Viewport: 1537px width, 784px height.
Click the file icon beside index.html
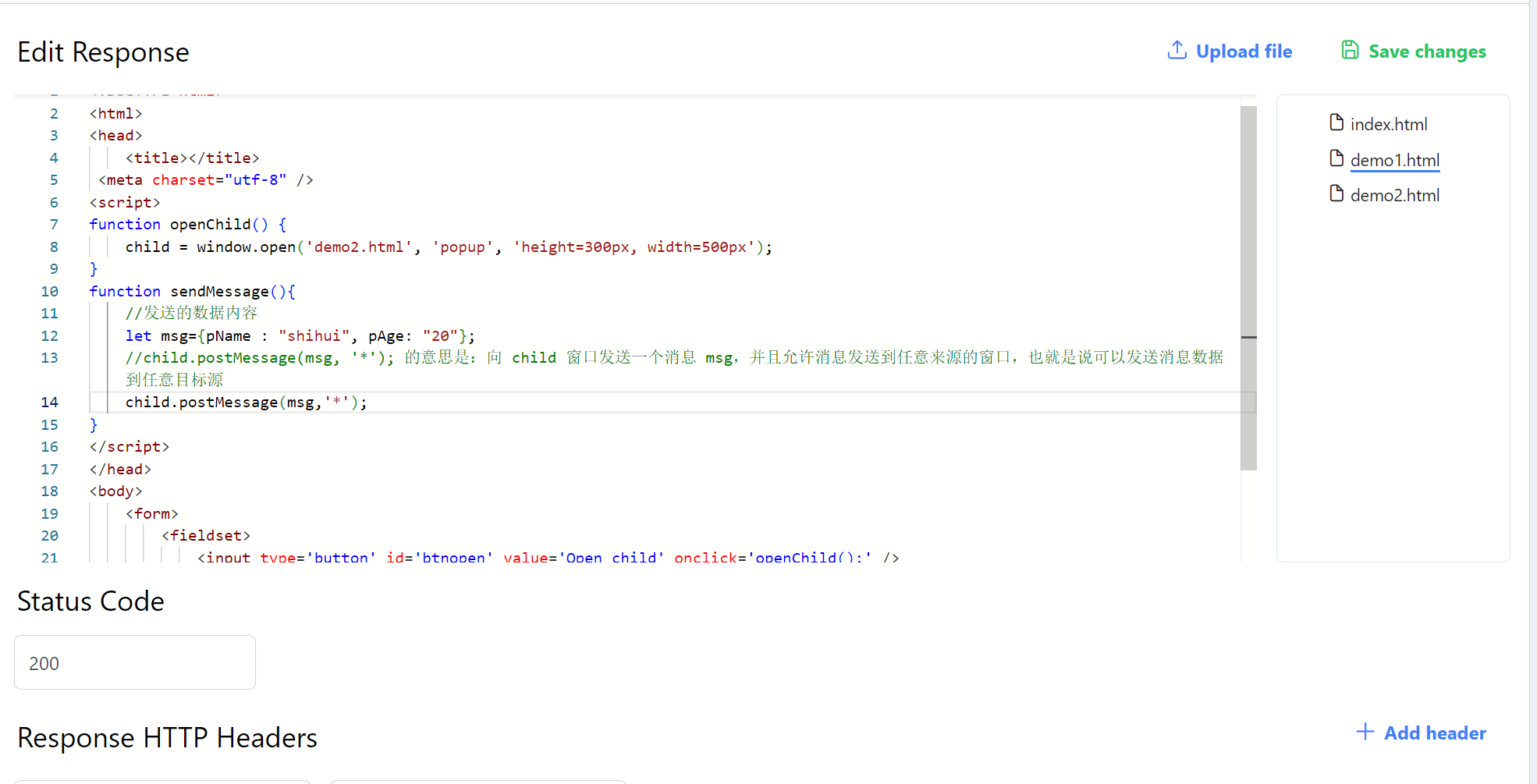pyautogui.click(x=1336, y=122)
